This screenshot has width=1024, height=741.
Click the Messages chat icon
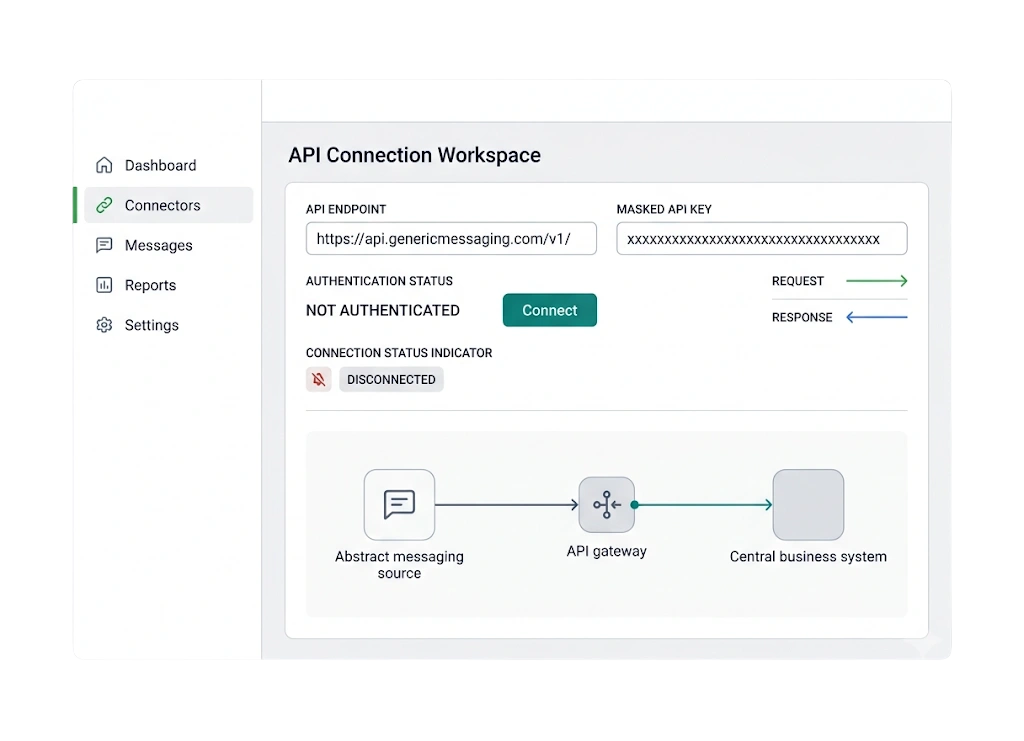click(x=104, y=245)
